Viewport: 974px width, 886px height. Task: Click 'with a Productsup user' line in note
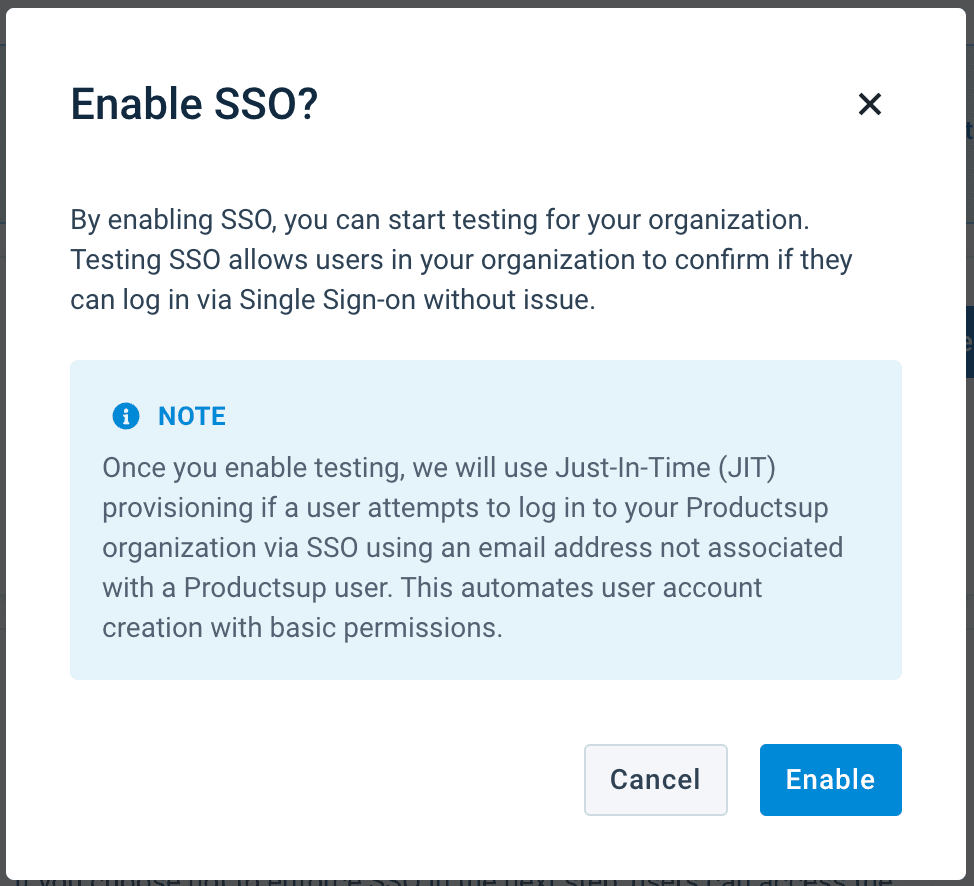248,588
